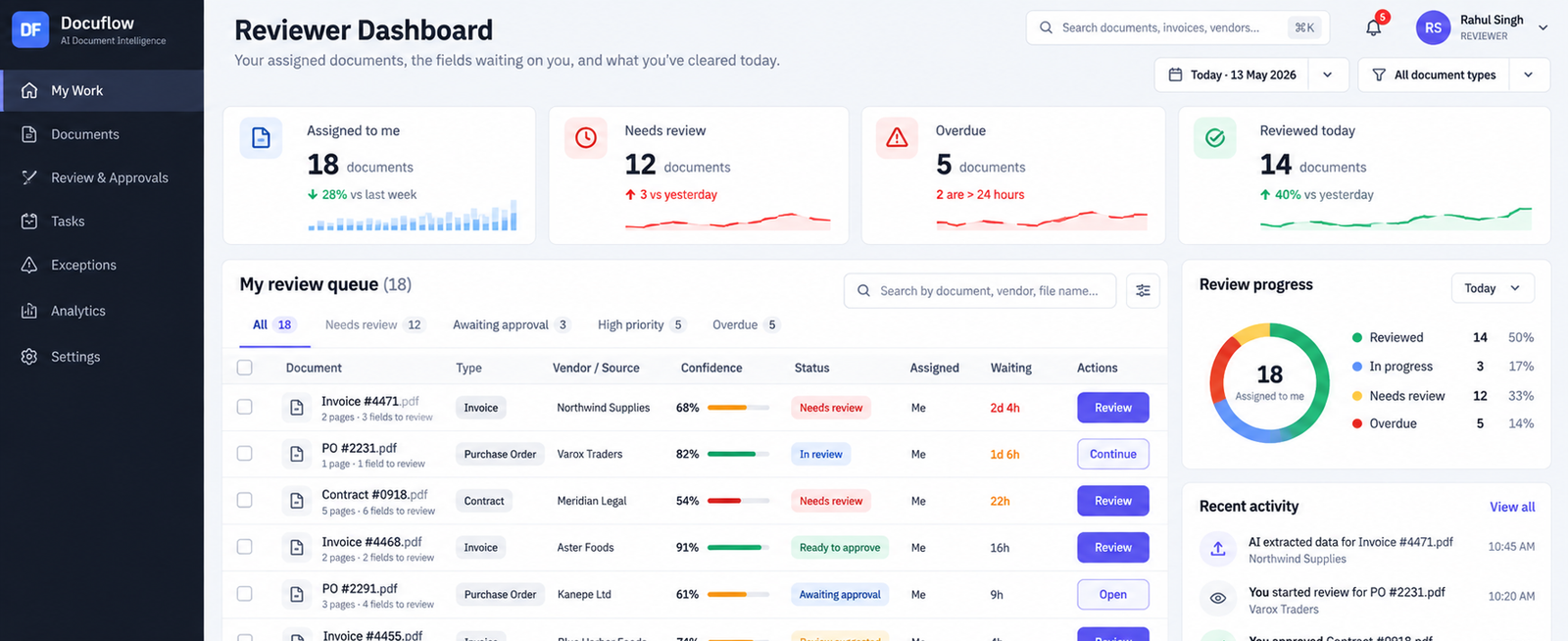
Task: Click the Review progress donut chart
Action: click(1269, 382)
